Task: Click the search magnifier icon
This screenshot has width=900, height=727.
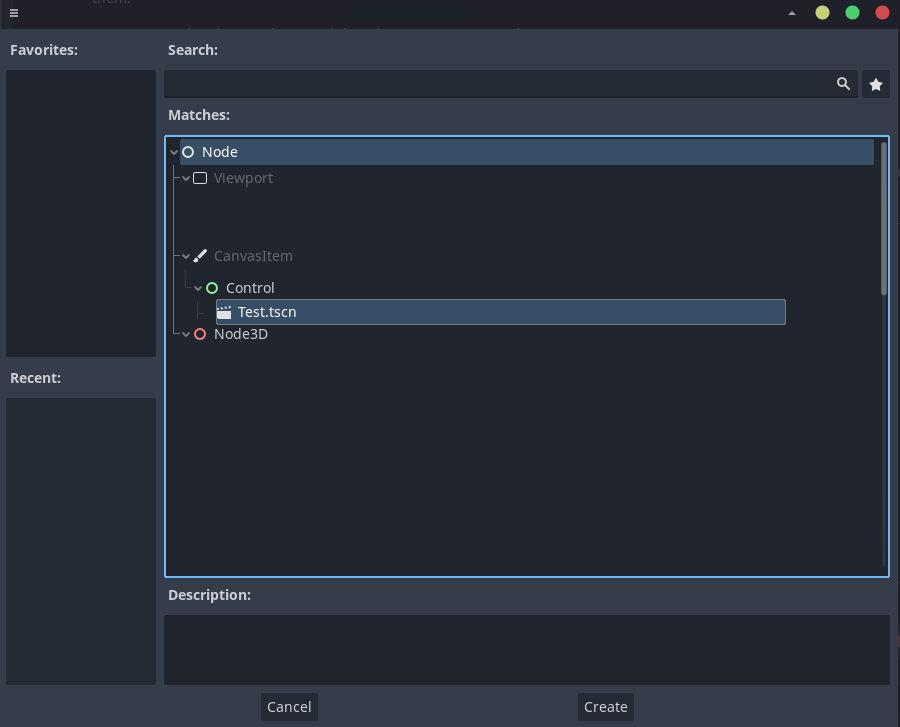Action: 843,84
